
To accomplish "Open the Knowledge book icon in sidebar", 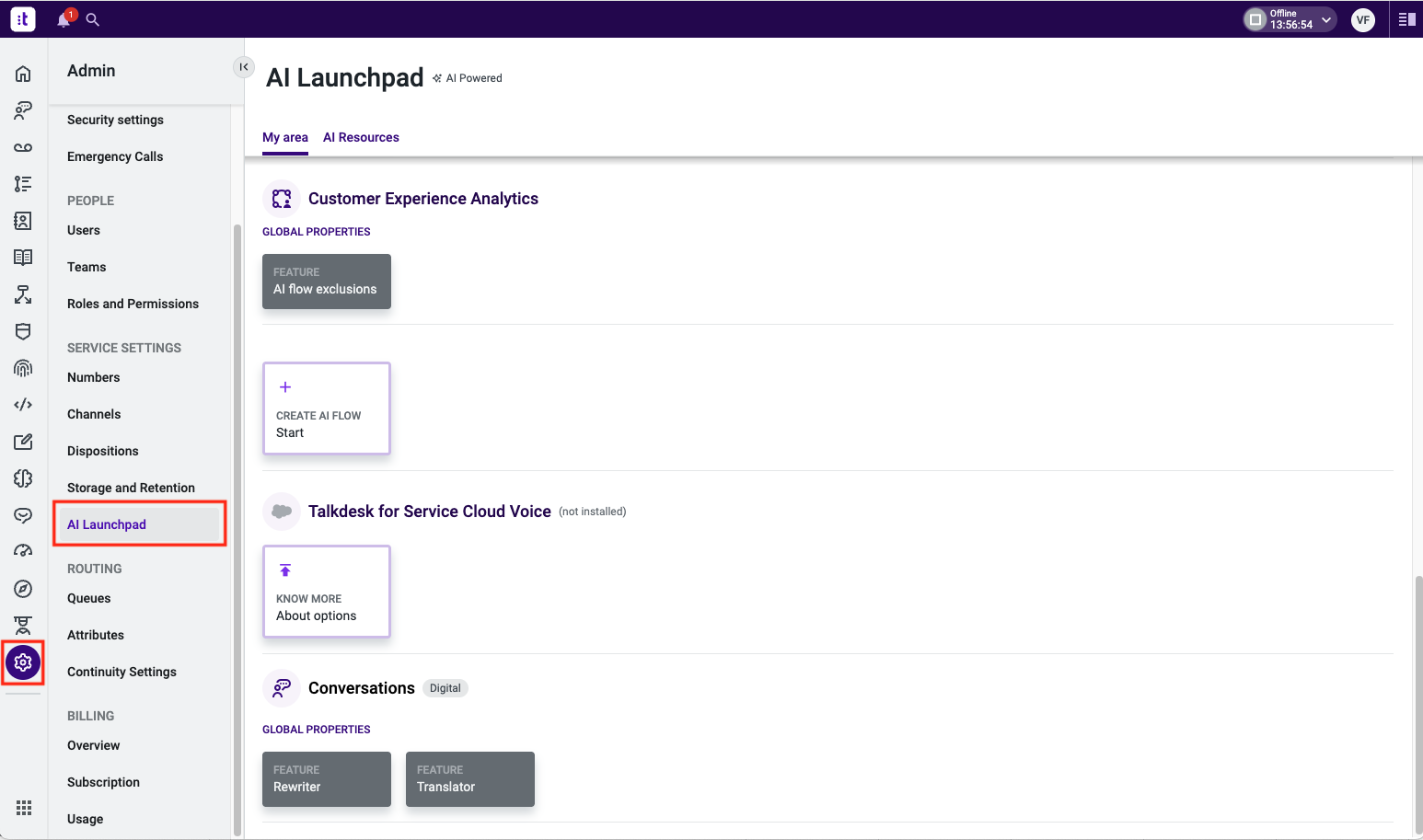I will click(23, 258).
